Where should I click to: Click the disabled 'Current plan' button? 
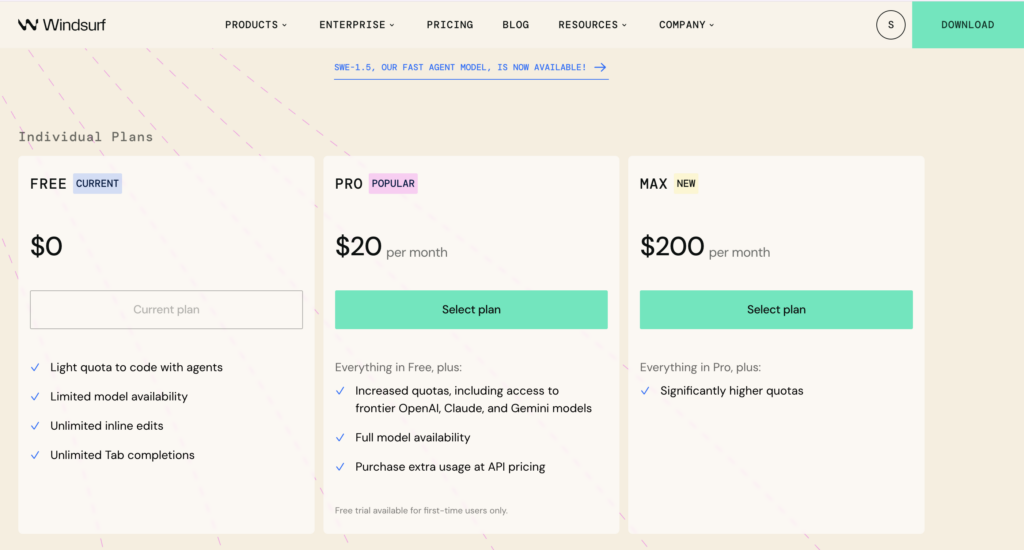tap(166, 310)
